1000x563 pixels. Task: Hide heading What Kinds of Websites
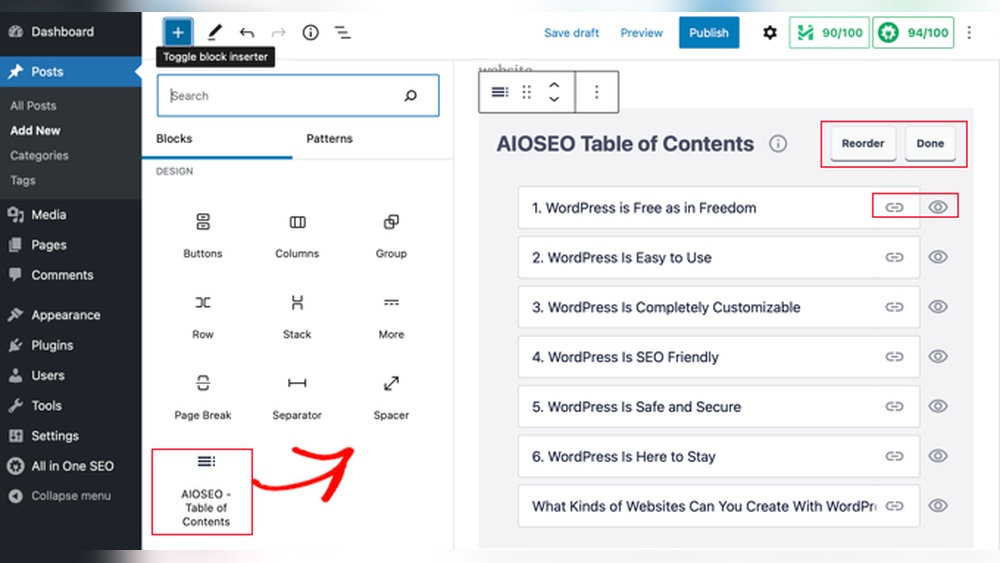[x=938, y=505]
